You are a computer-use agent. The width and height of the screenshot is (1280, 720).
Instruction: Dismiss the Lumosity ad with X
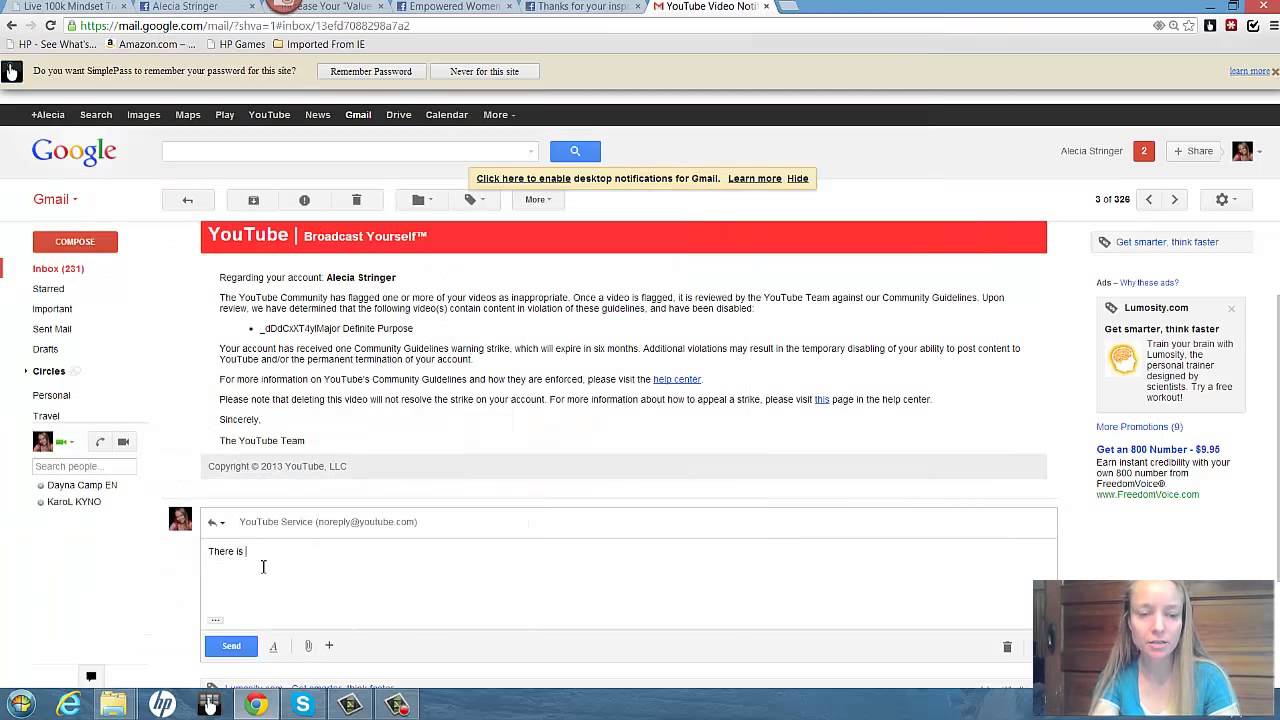point(1231,309)
